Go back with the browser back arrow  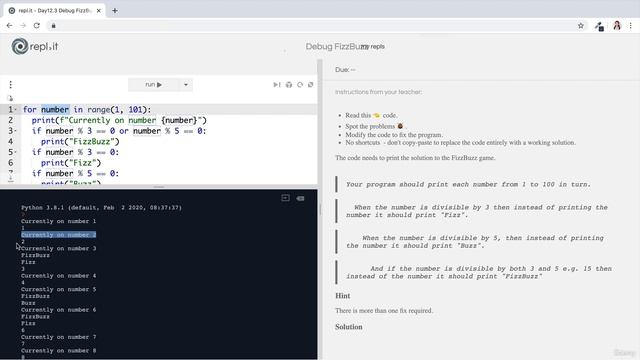9,26
